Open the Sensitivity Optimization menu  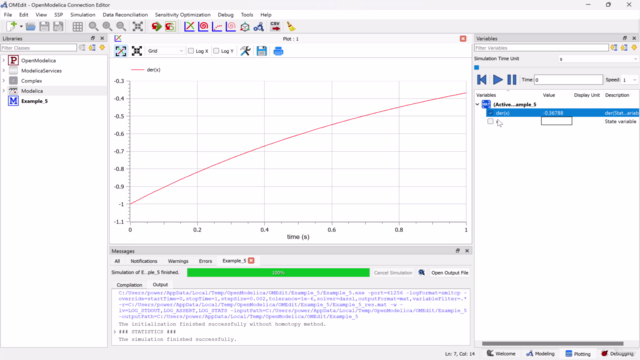(x=182, y=15)
